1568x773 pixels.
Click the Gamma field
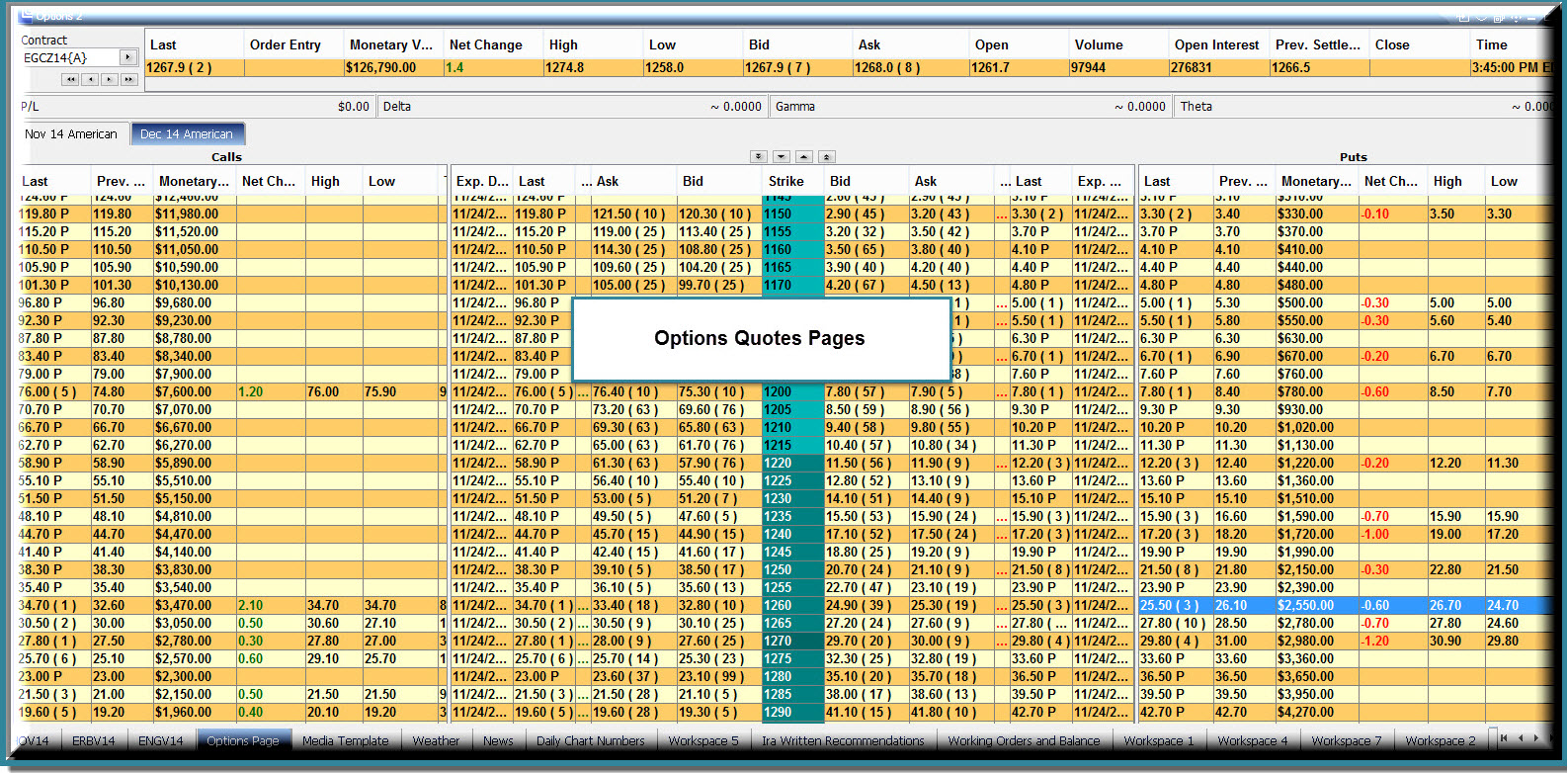971,107
